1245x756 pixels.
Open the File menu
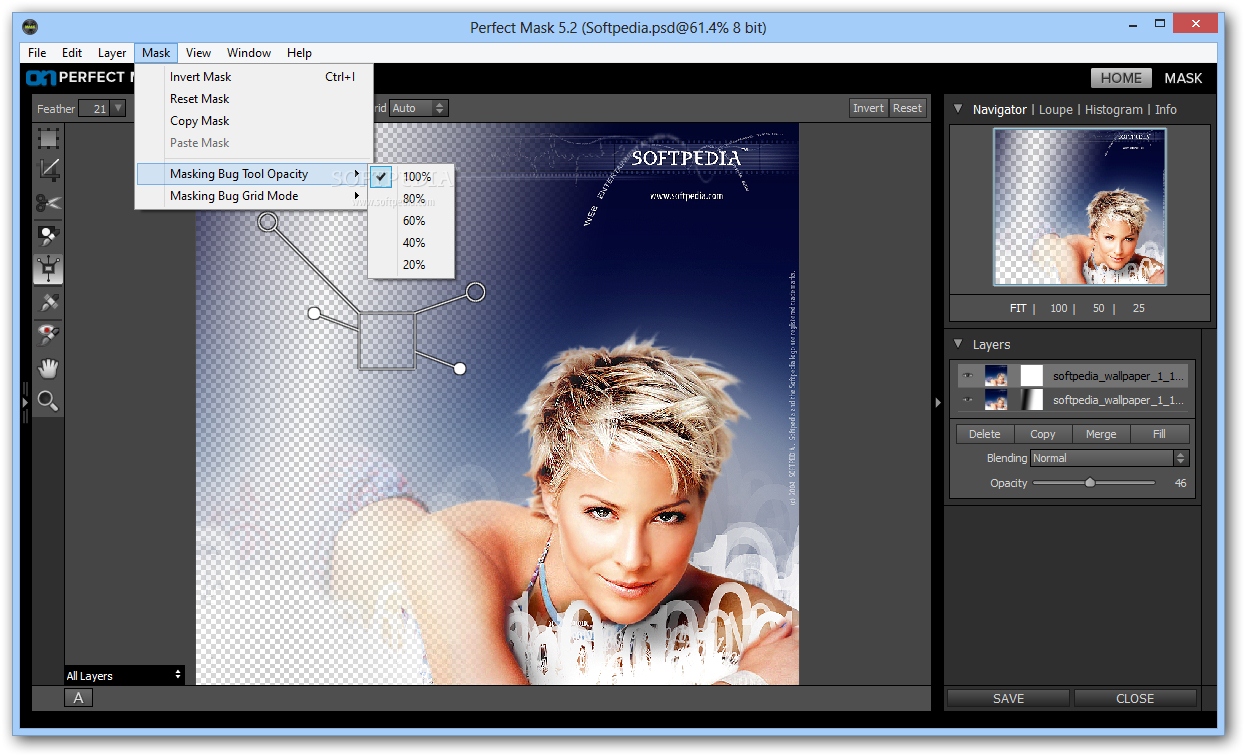(37, 53)
